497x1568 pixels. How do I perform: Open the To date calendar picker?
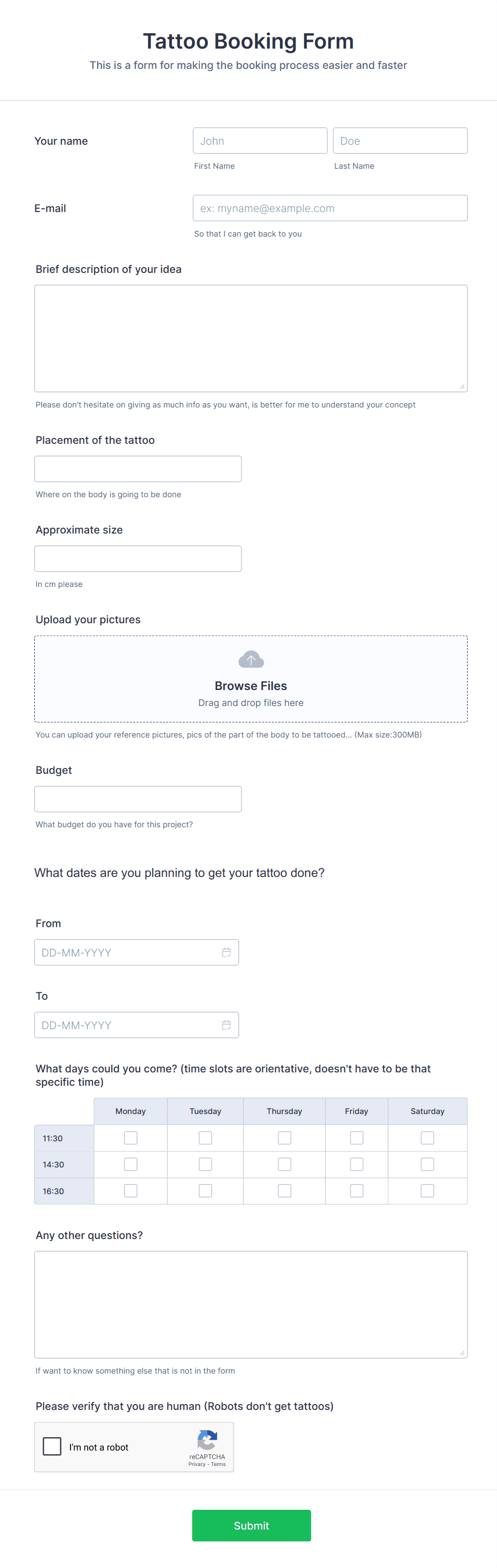[x=227, y=1024]
